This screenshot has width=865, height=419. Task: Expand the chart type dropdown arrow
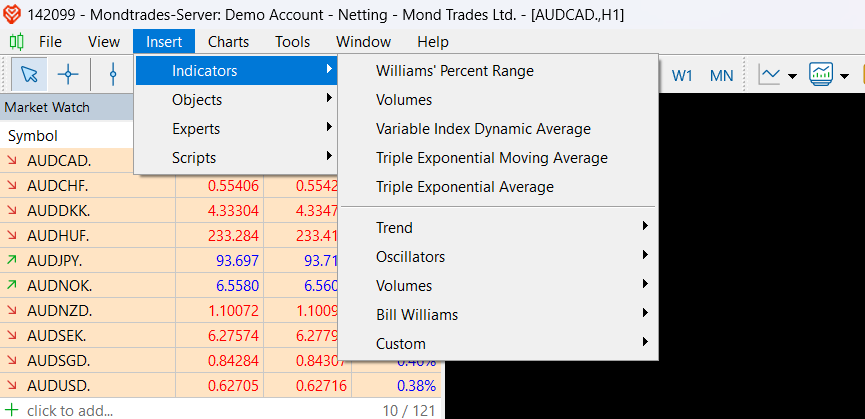(x=792, y=76)
